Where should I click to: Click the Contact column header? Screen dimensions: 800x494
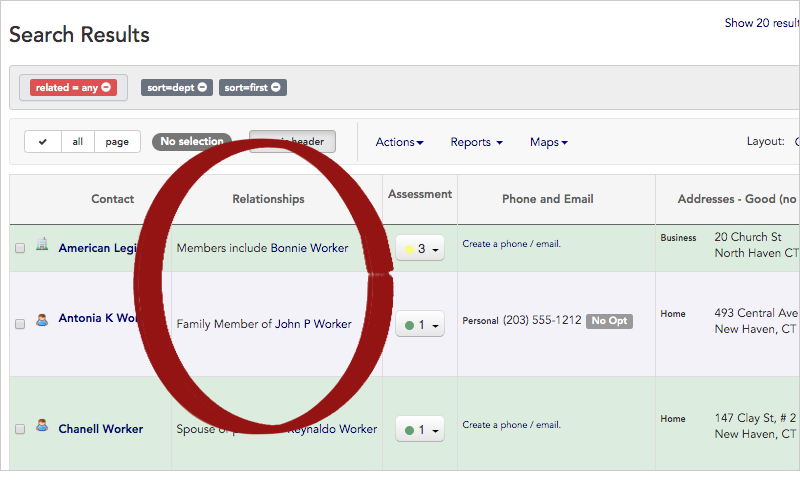pyautogui.click(x=112, y=199)
